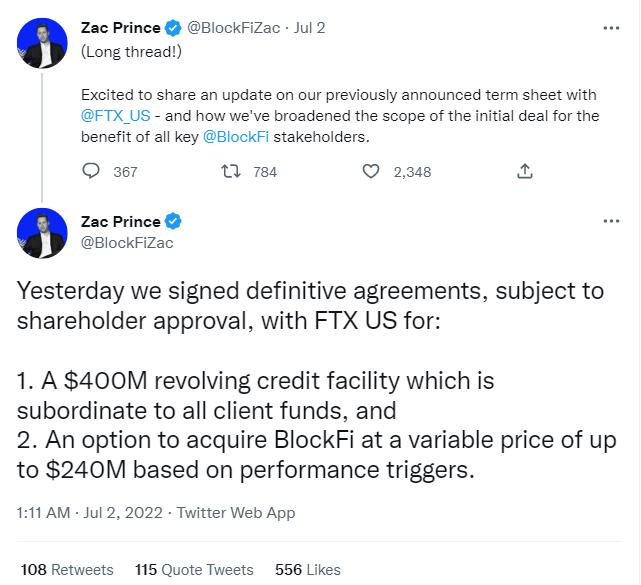Click the reply icon on first tweet

pyautogui.click(x=91, y=172)
